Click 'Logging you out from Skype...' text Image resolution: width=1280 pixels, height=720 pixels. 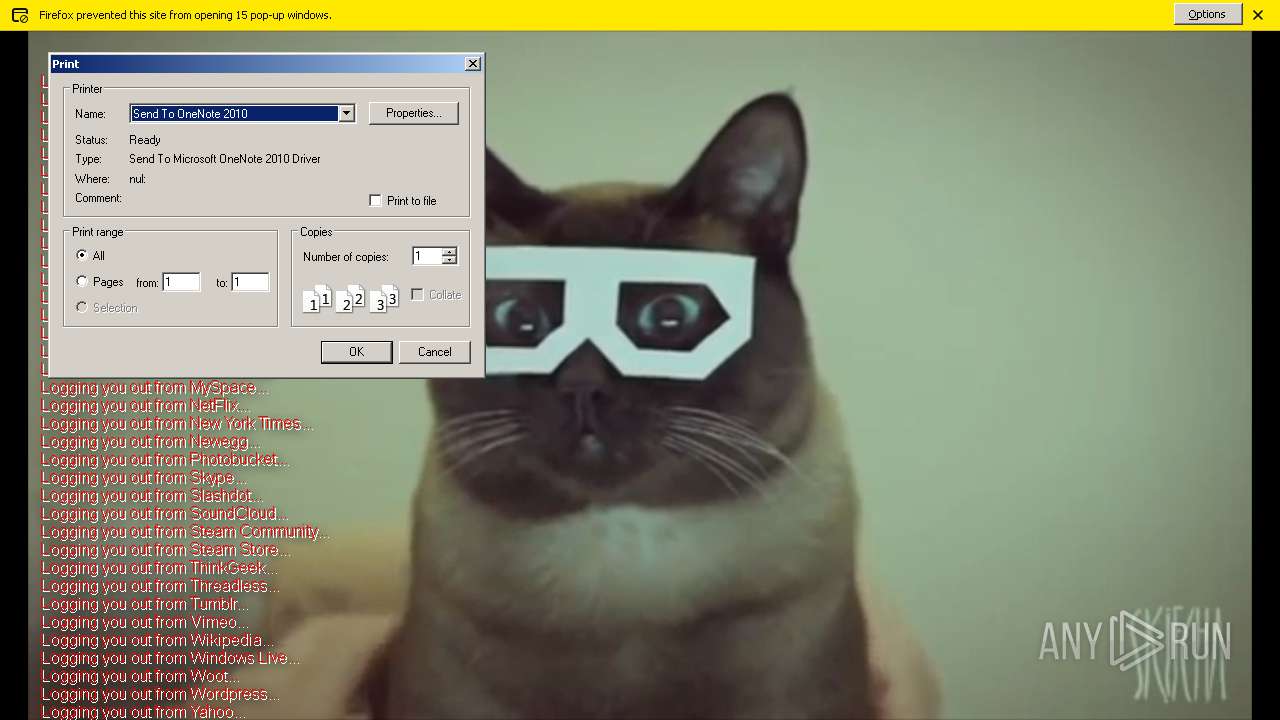click(x=144, y=478)
